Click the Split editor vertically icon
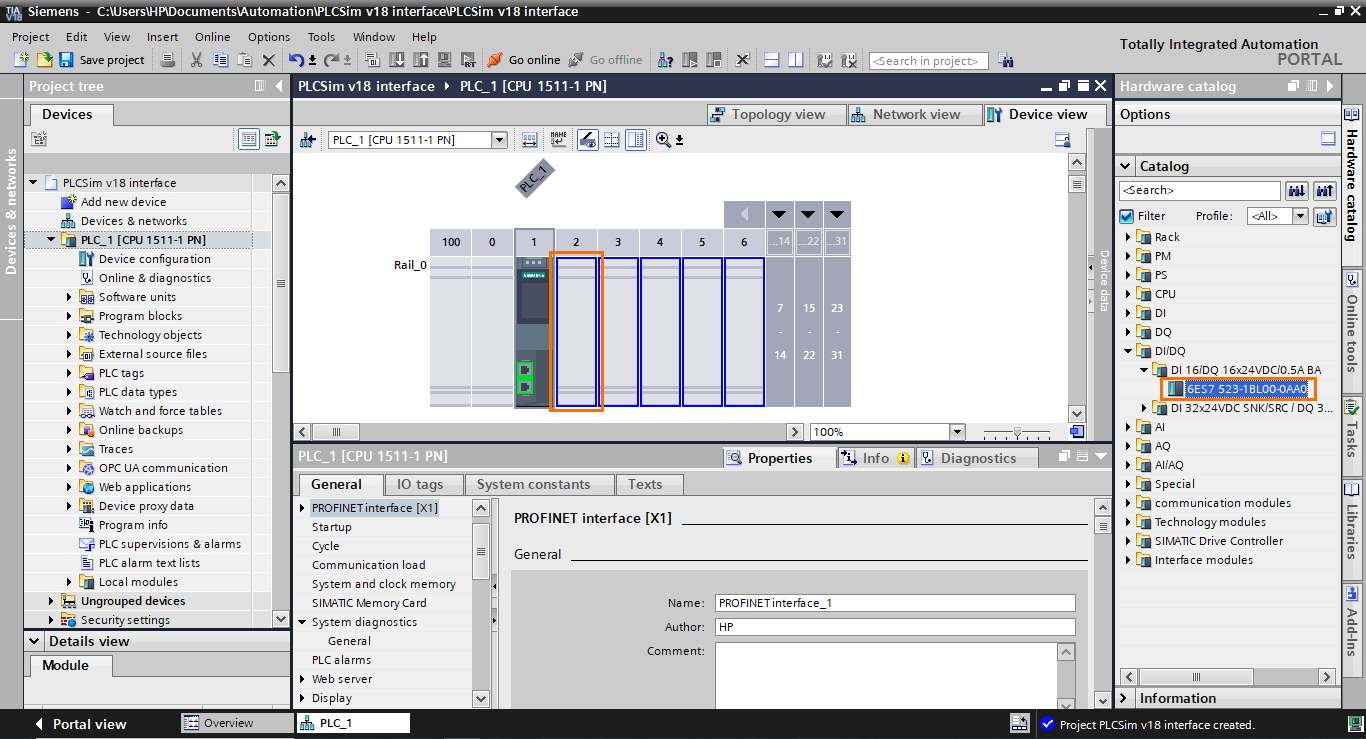1366x739 pixels. click(795, 60)
